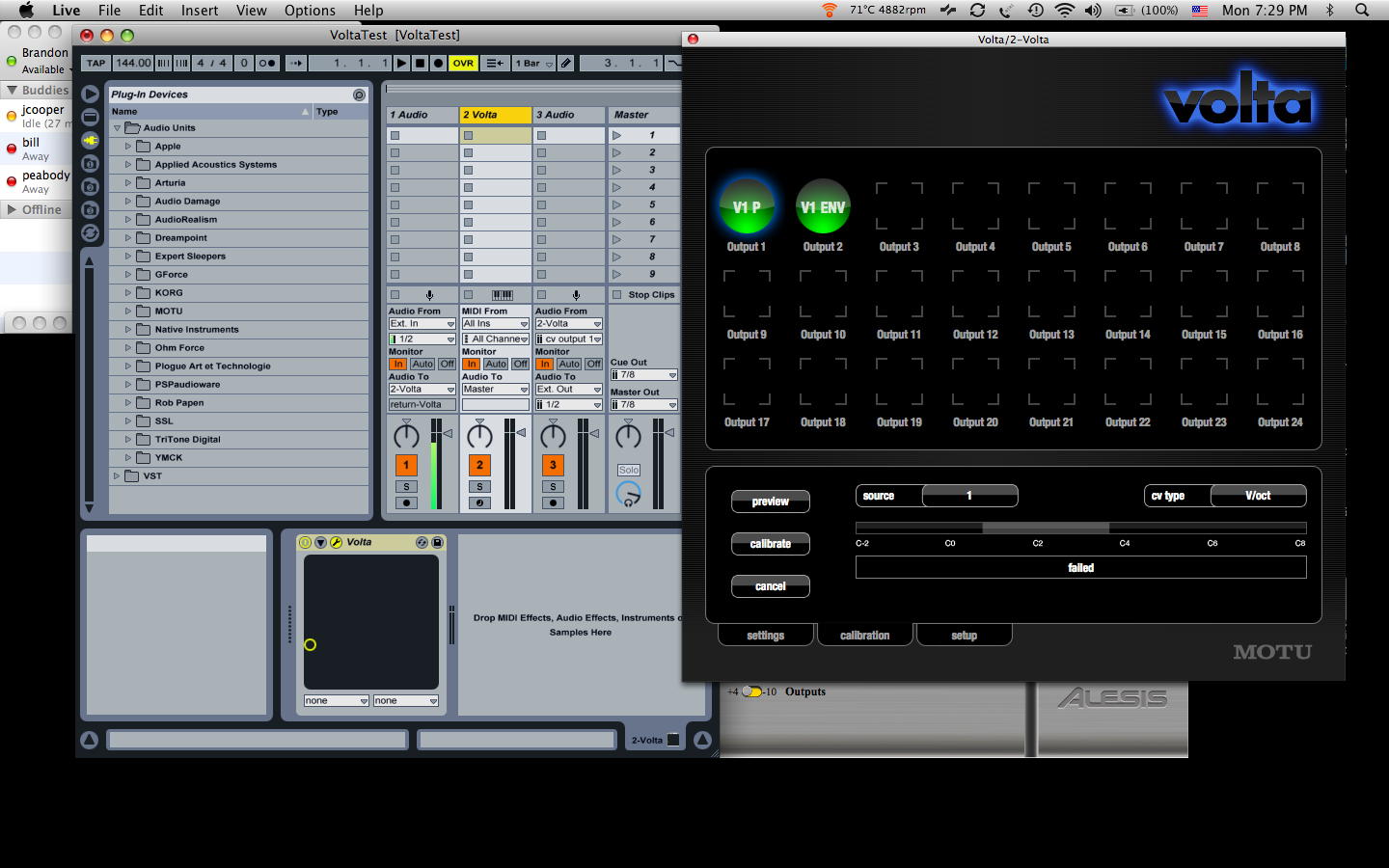This screenshot has width=1389, height=868.
Task: Click Volta preview button
Action: [x=771, y=502]
